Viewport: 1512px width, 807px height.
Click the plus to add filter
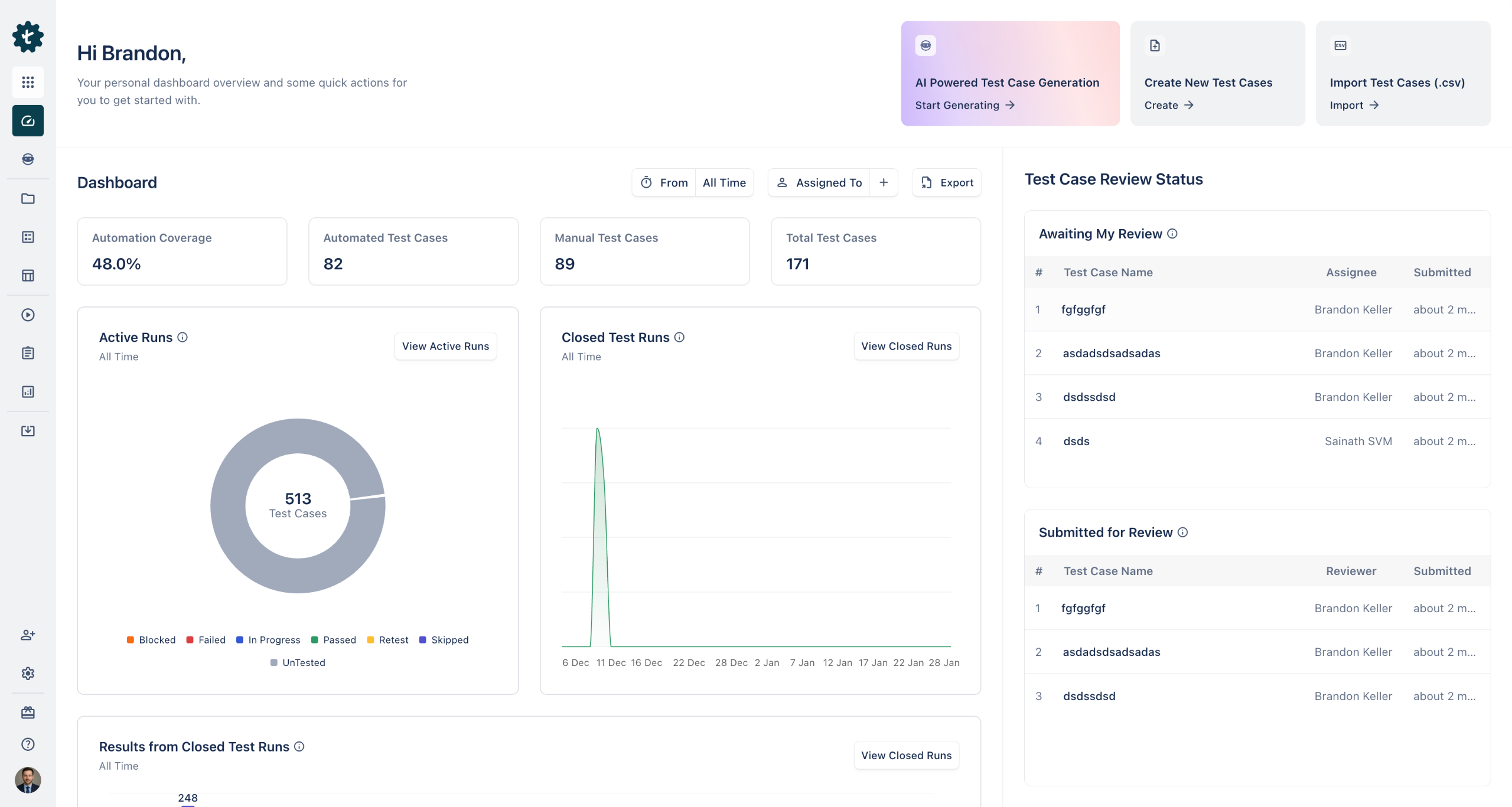[x=884, y=182]
